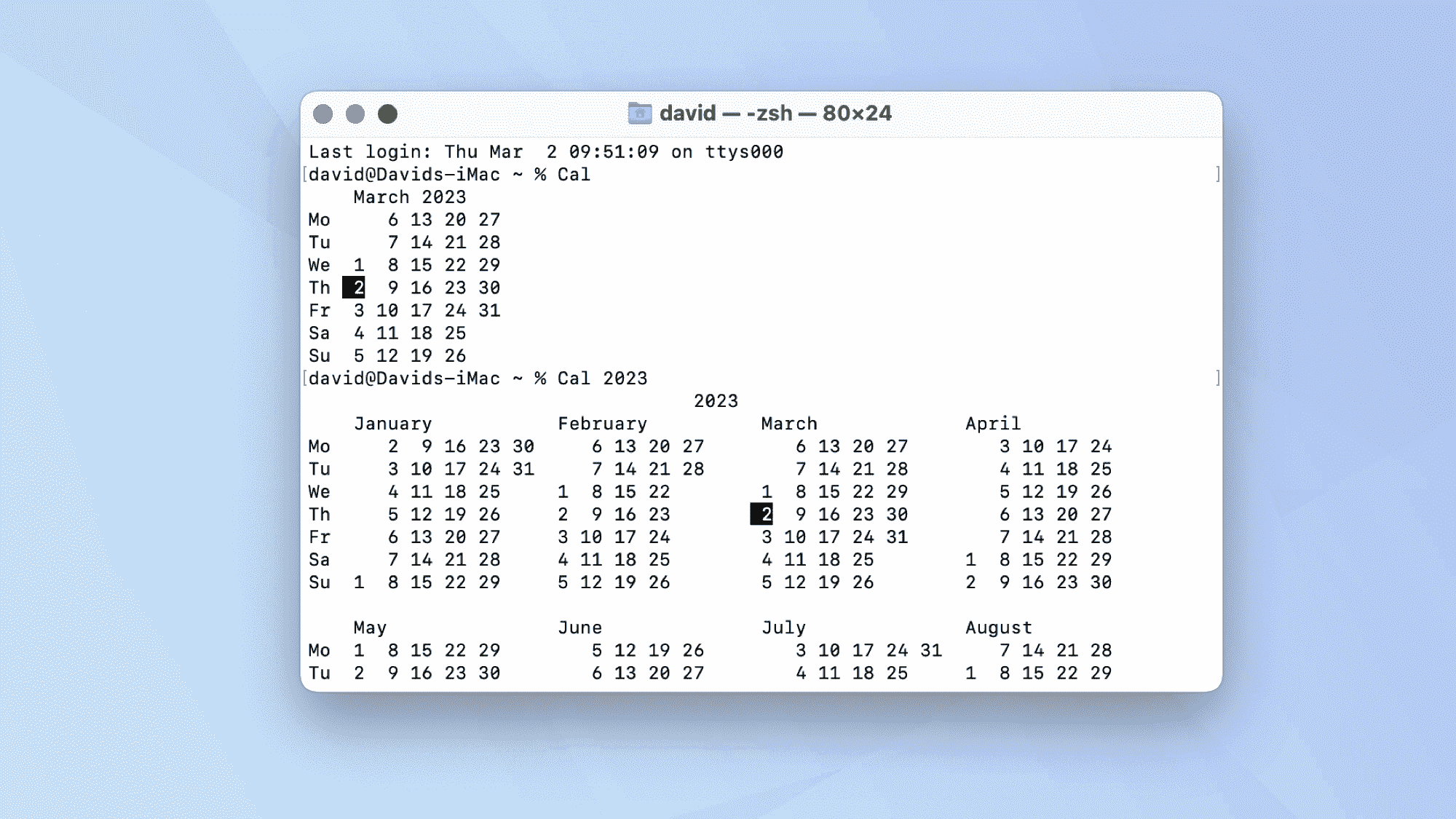Click the green zoom window button
Image resolution: width=1456 pixels, height=819 pixels.
[388, 114]
